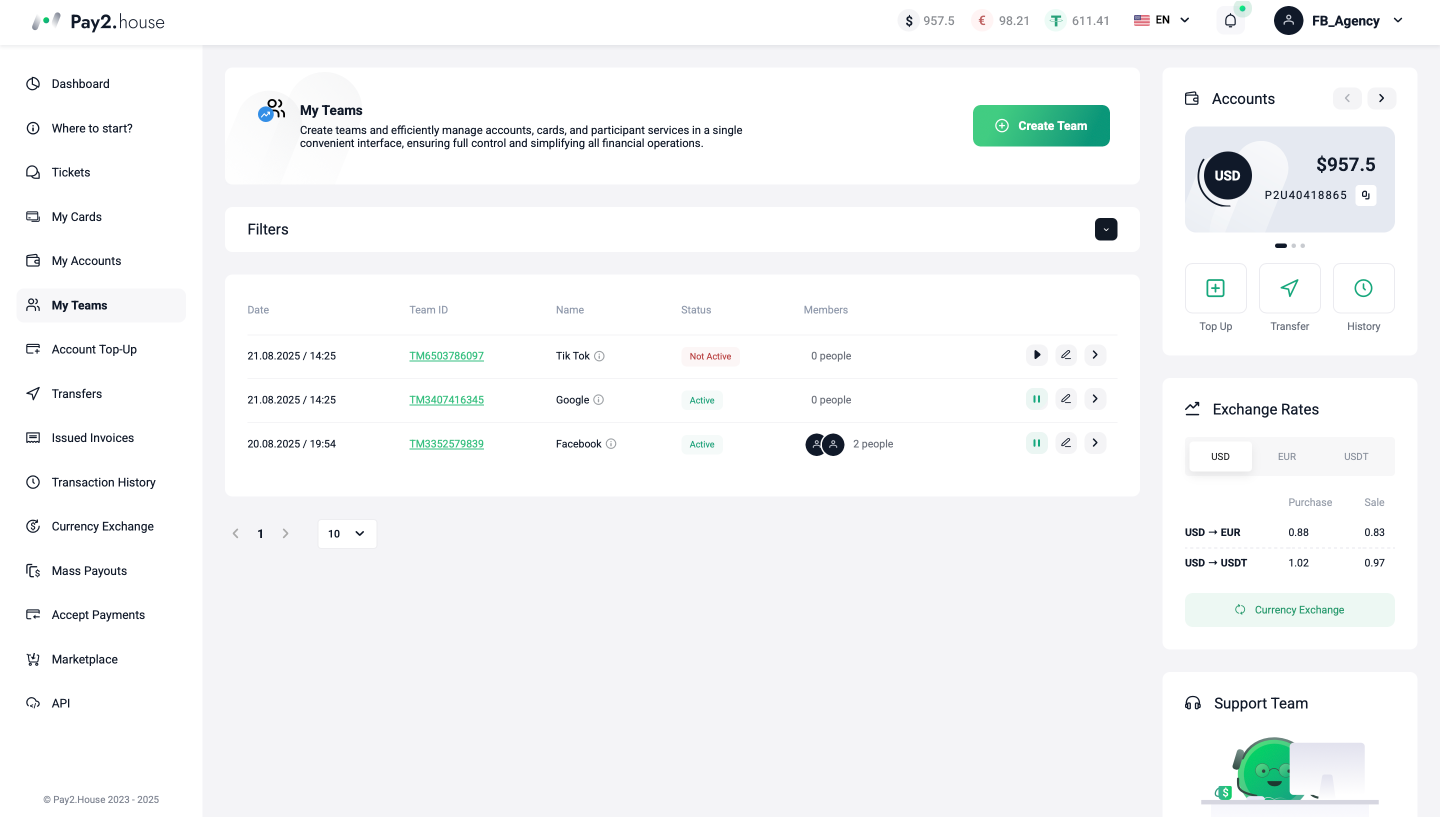The height and width of the screenshot is (817, 1440).
Task: Open the notifications bell
Action: [1230, 21]
